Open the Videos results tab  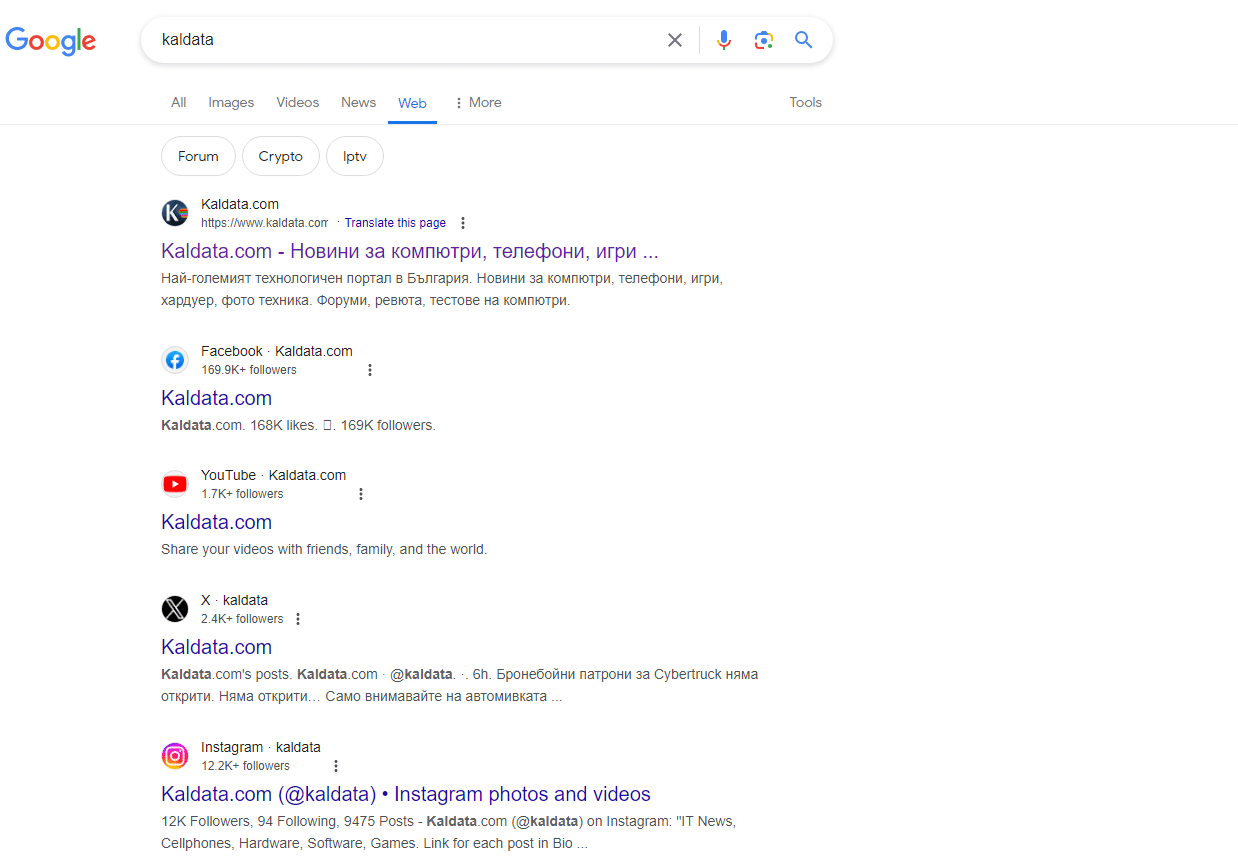(x=297, y=102)
